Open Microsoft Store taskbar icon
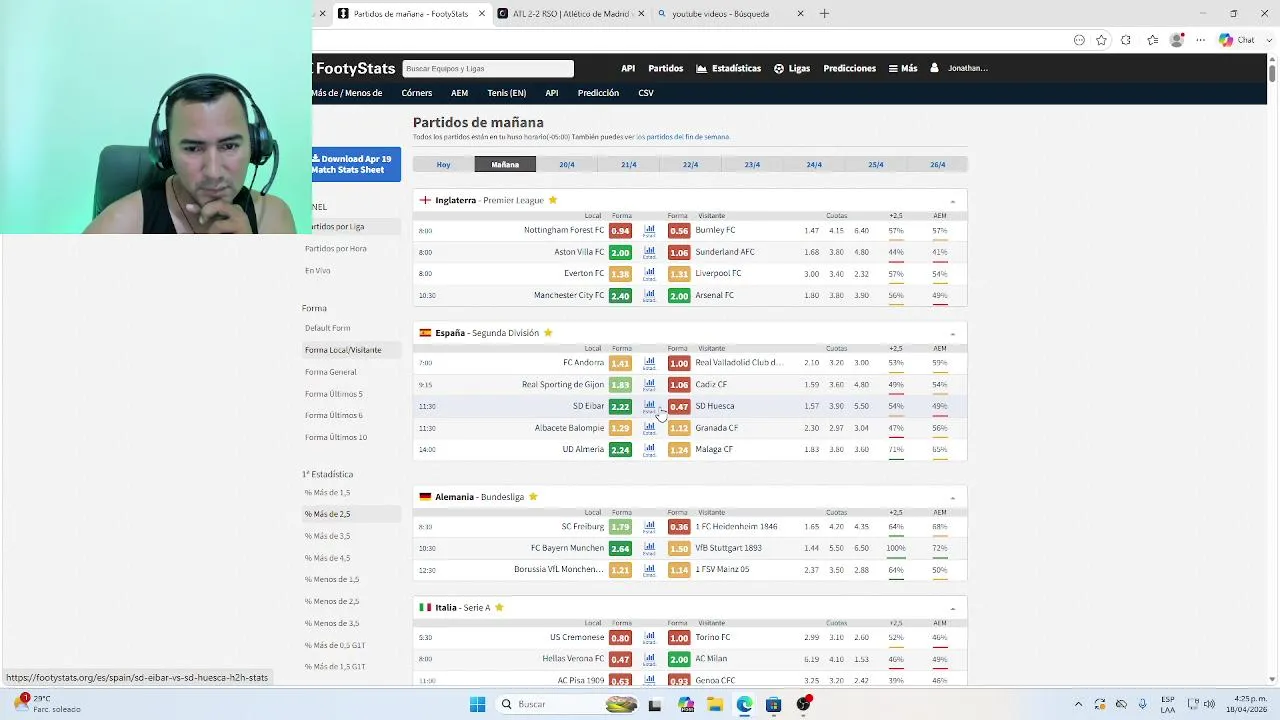 pyautogui.click(x=773, y=704)
